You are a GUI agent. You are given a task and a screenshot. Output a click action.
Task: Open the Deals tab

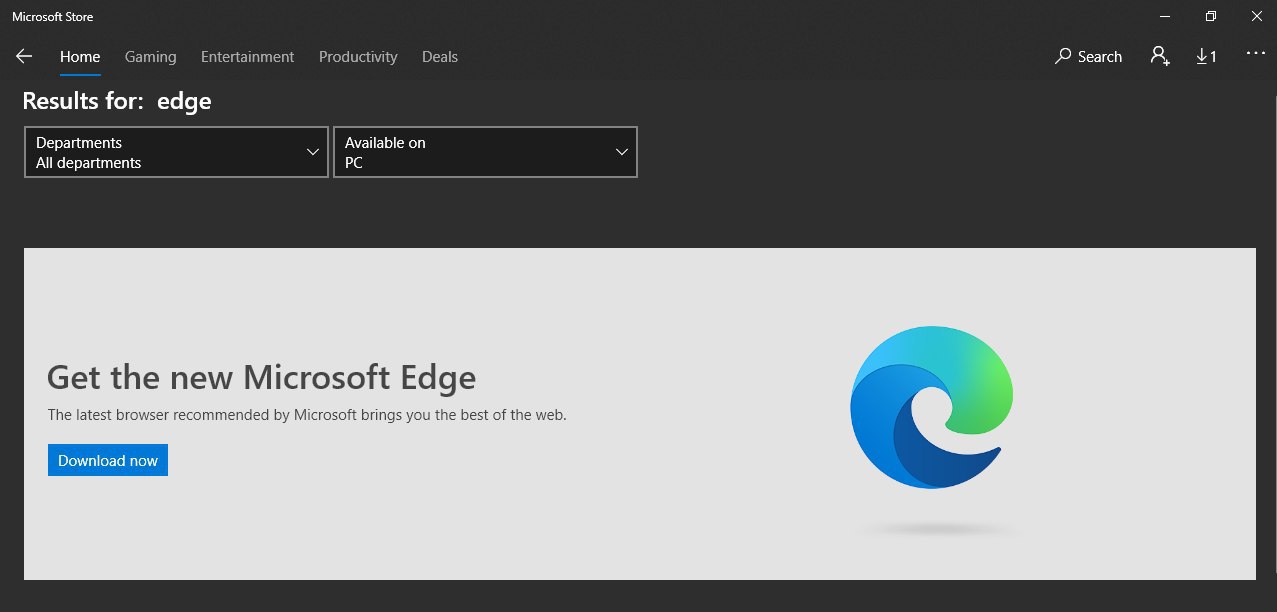440,57
